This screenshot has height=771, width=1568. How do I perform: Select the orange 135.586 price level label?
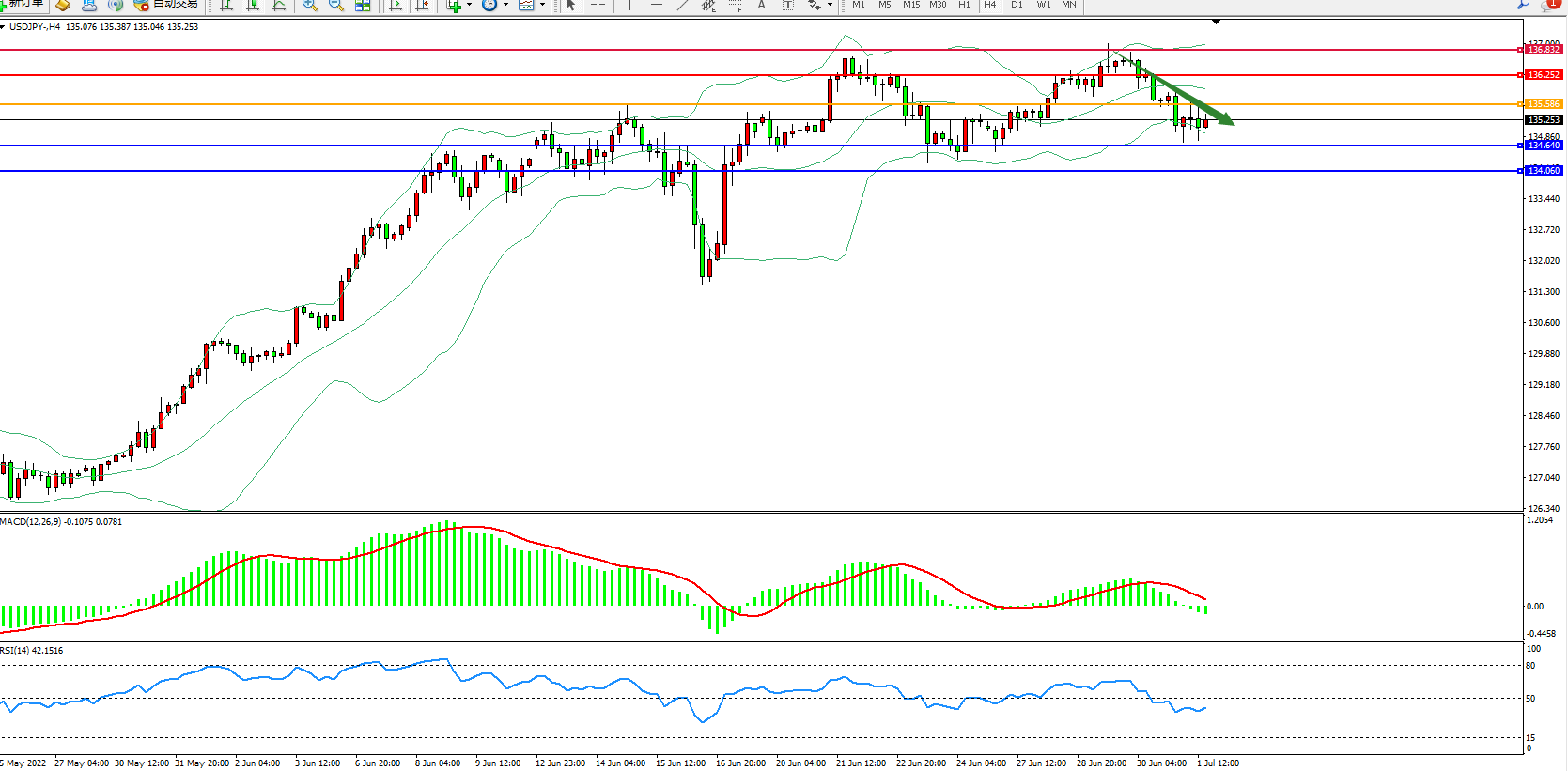click(1543, 104)
